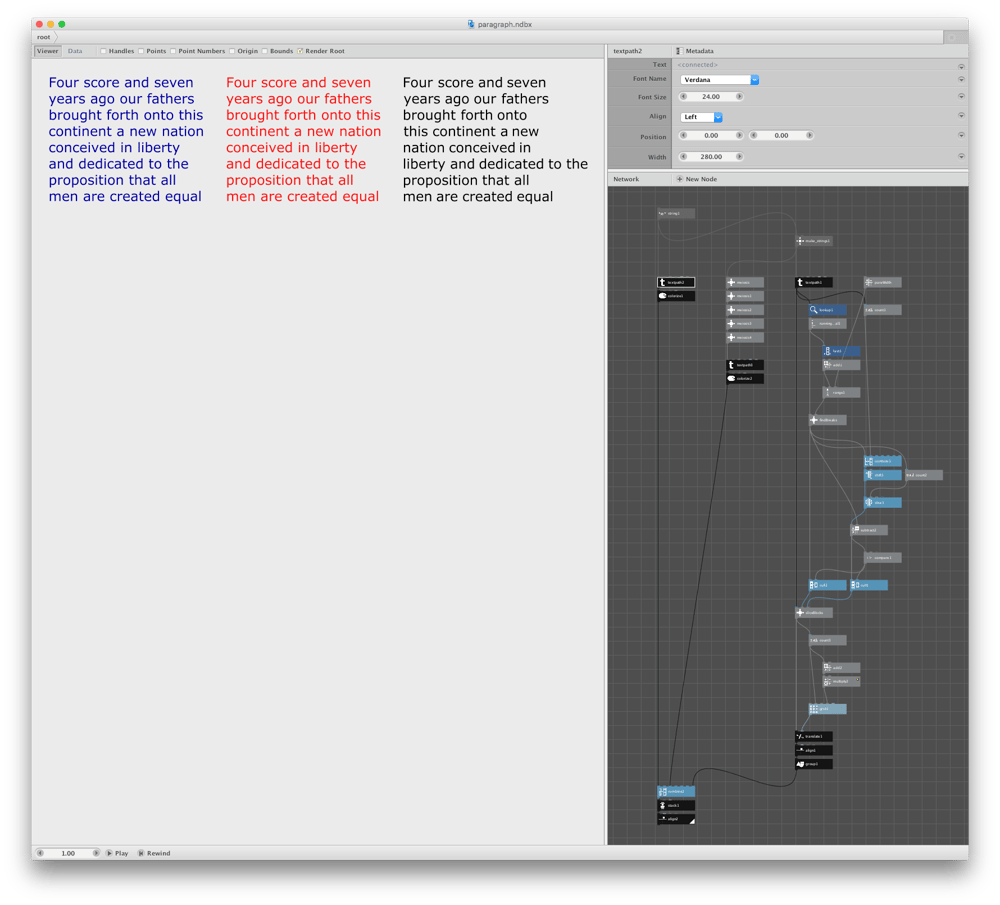Image resolution: width=1000 pixels, height=905 pixels.
Task: Select the grid1 node
Action: pos(828,709)
